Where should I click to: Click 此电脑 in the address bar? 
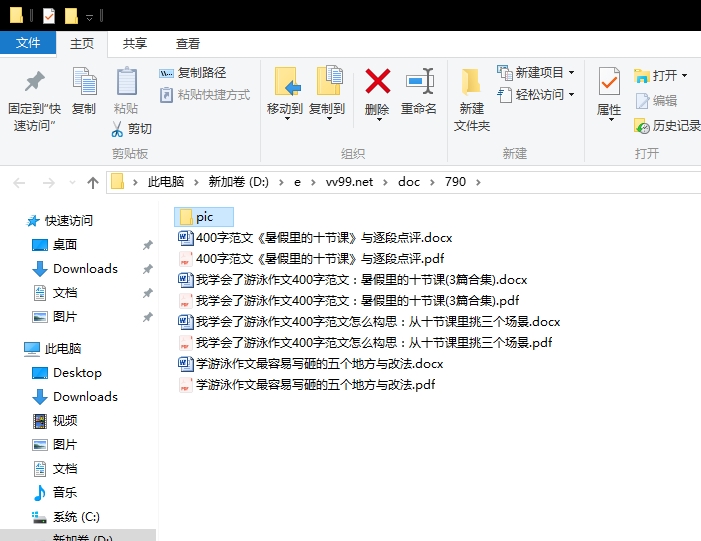coord(166,182)
